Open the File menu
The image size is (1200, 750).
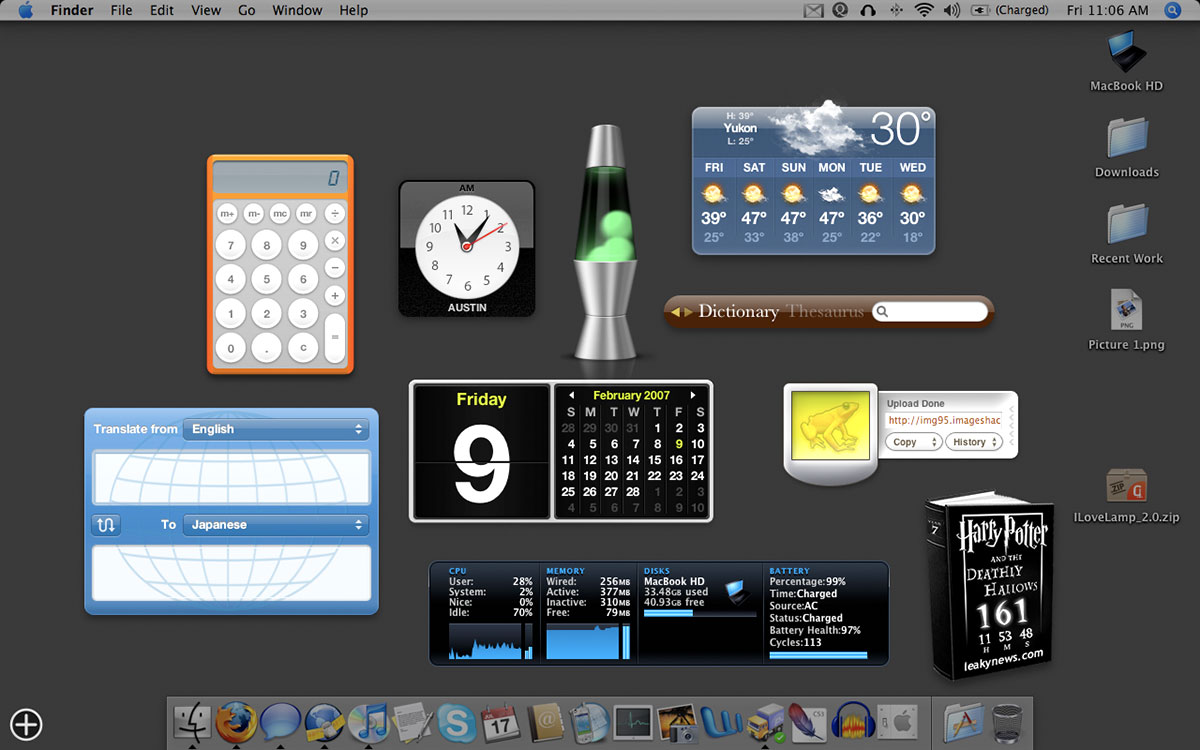121,10
